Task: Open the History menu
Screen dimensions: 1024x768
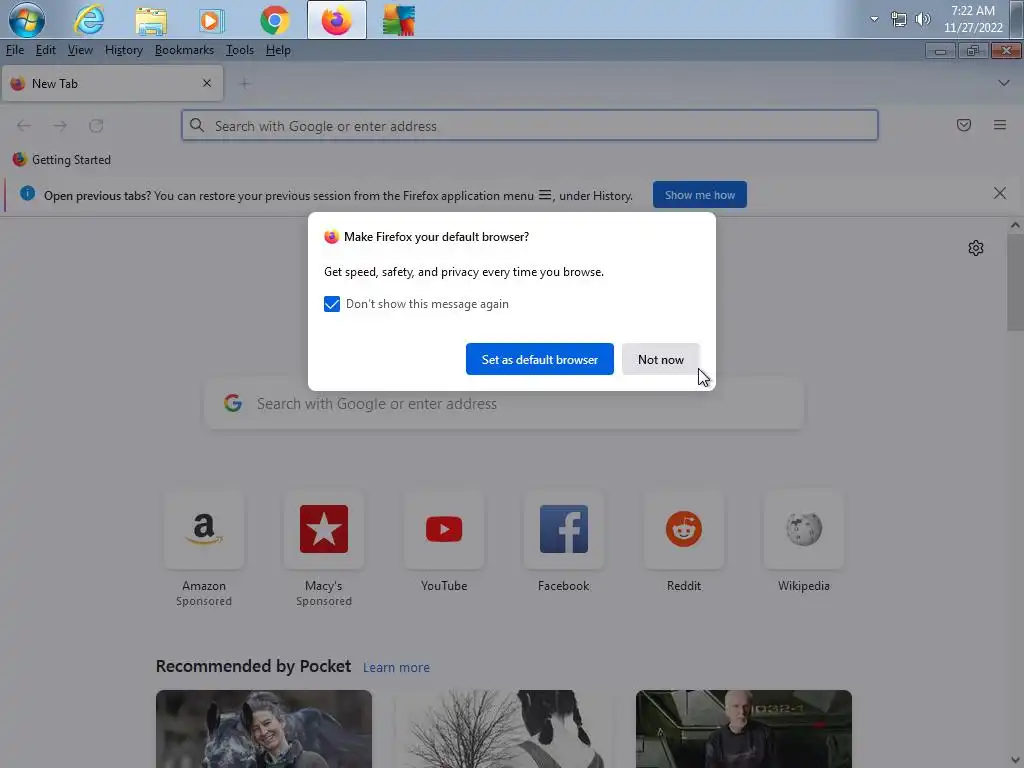Action: pyautogui.click(x=123, y=50)
